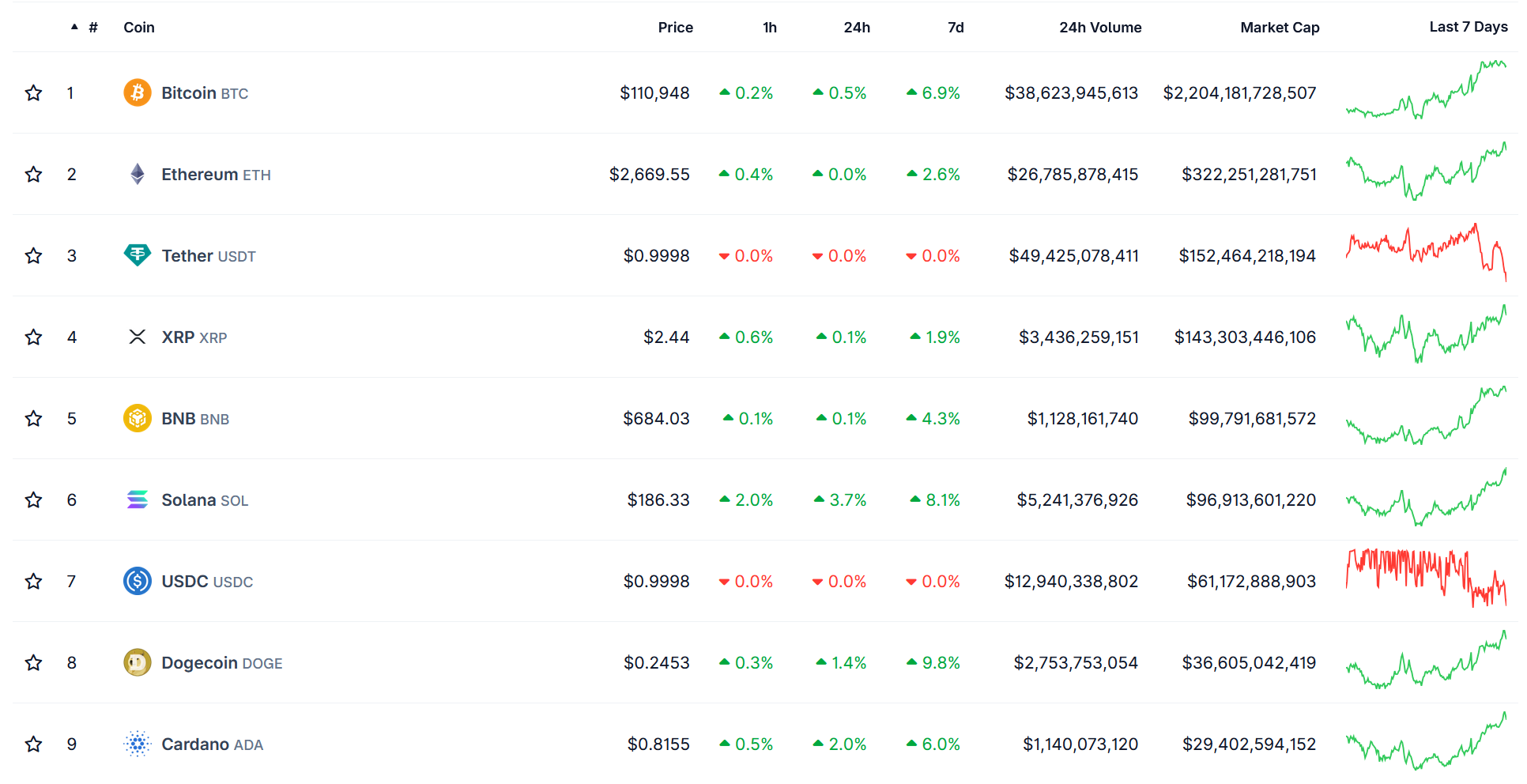Open Solana's 7-day sparkline chart
The width and height of the screenshot is (1527, 784).
pos(1426,496)
